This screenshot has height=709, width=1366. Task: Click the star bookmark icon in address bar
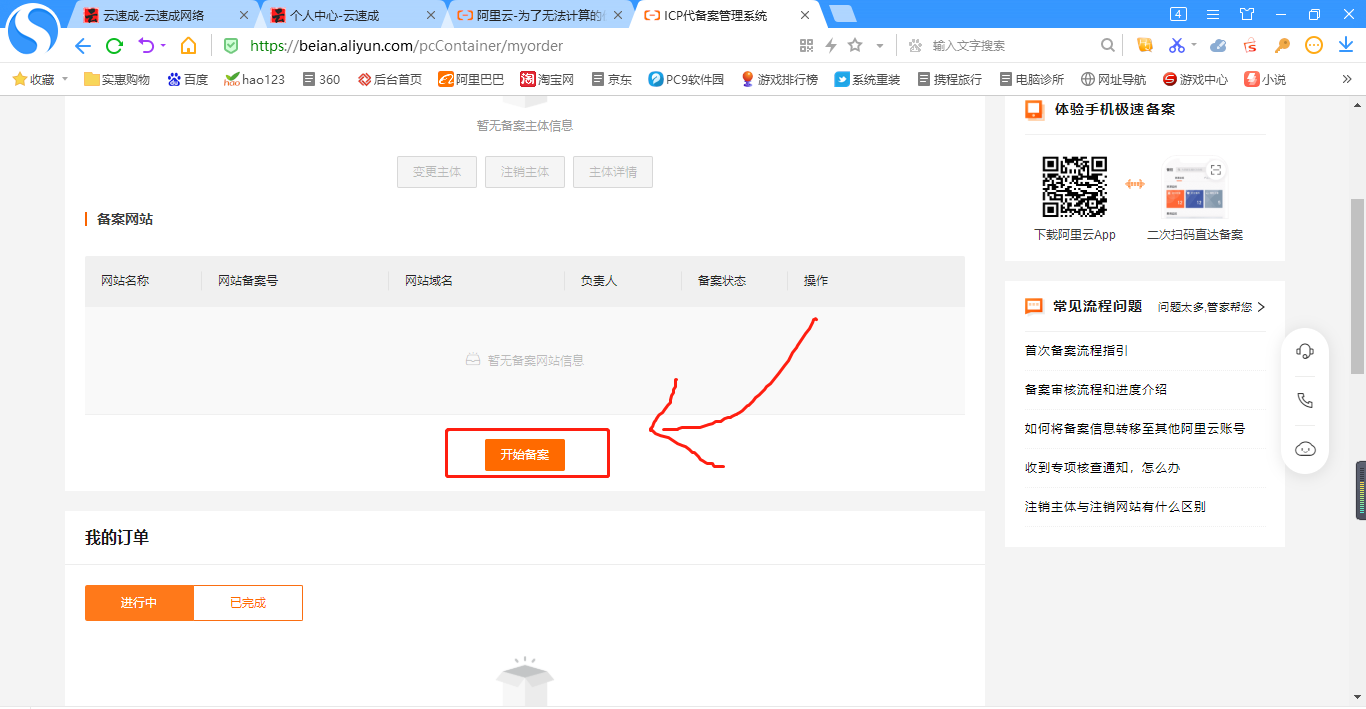click(855, 45)
